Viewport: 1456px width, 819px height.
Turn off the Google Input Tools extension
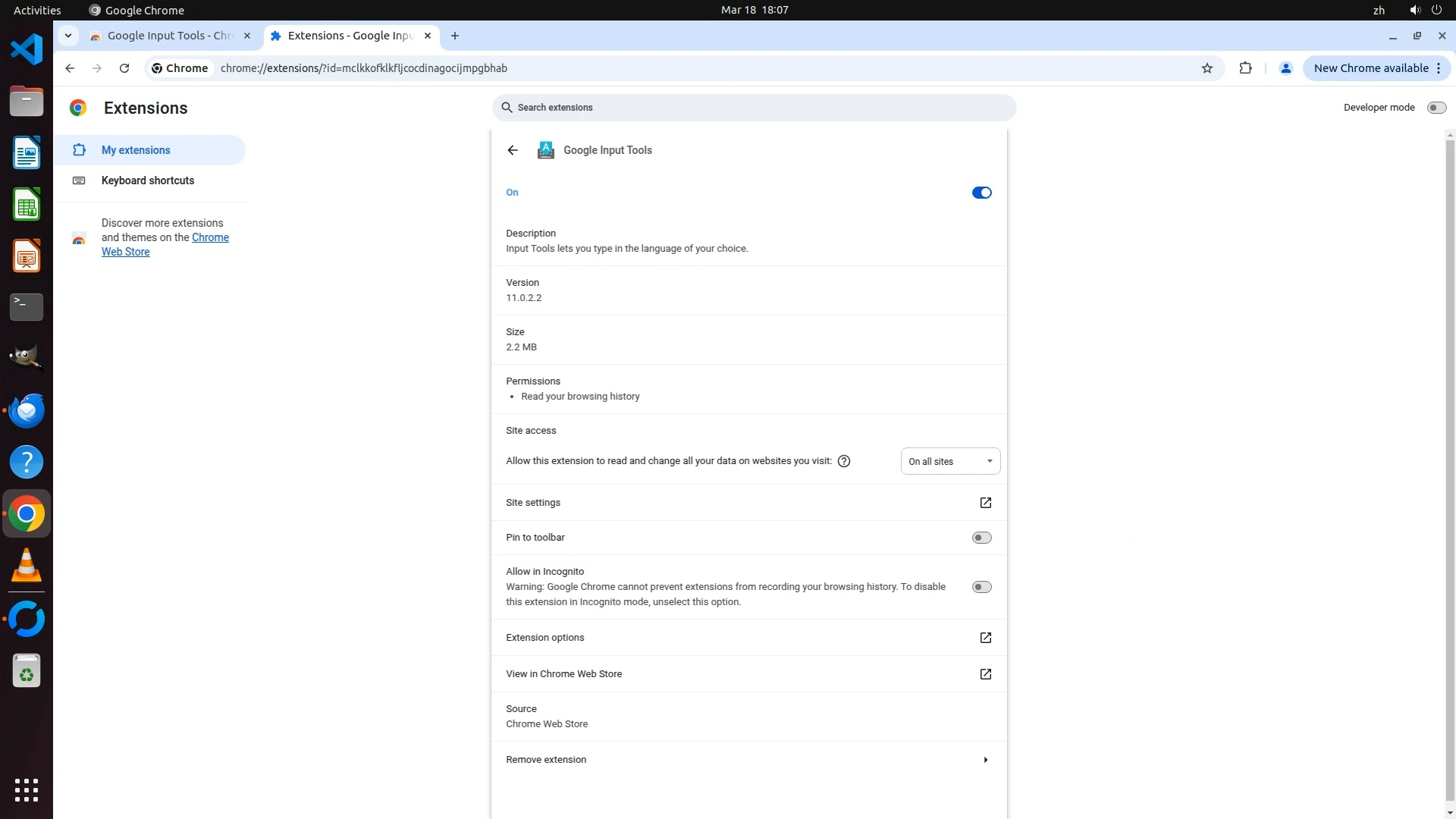click(x=981, y=193)
